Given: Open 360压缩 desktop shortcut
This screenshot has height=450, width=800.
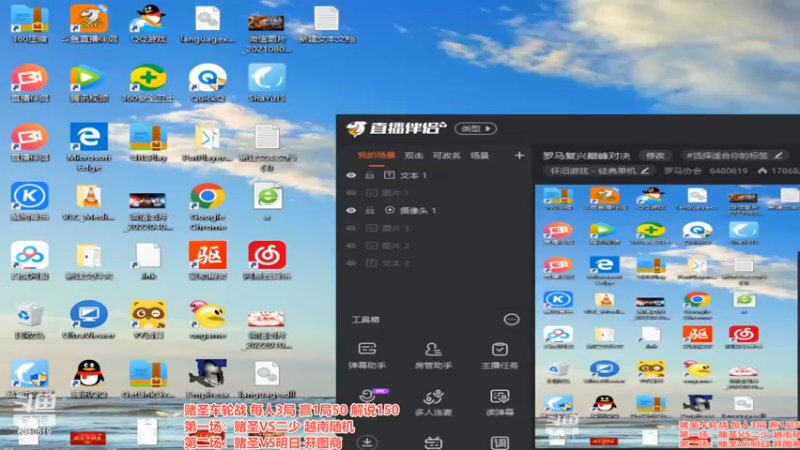Looking at the screenshot, I should [30, 24].
